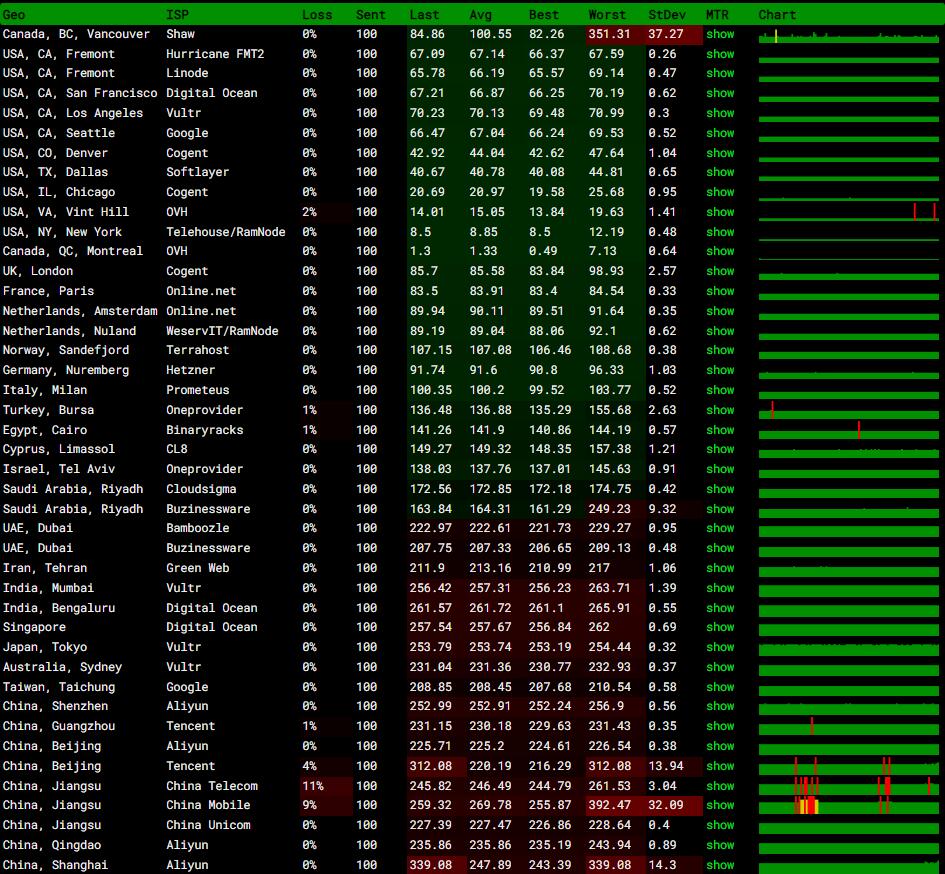The width and height of the screenshot is (945, 874).
Task: Click latency chart for Cairo Binaryracks row
Action: point(849,430)
